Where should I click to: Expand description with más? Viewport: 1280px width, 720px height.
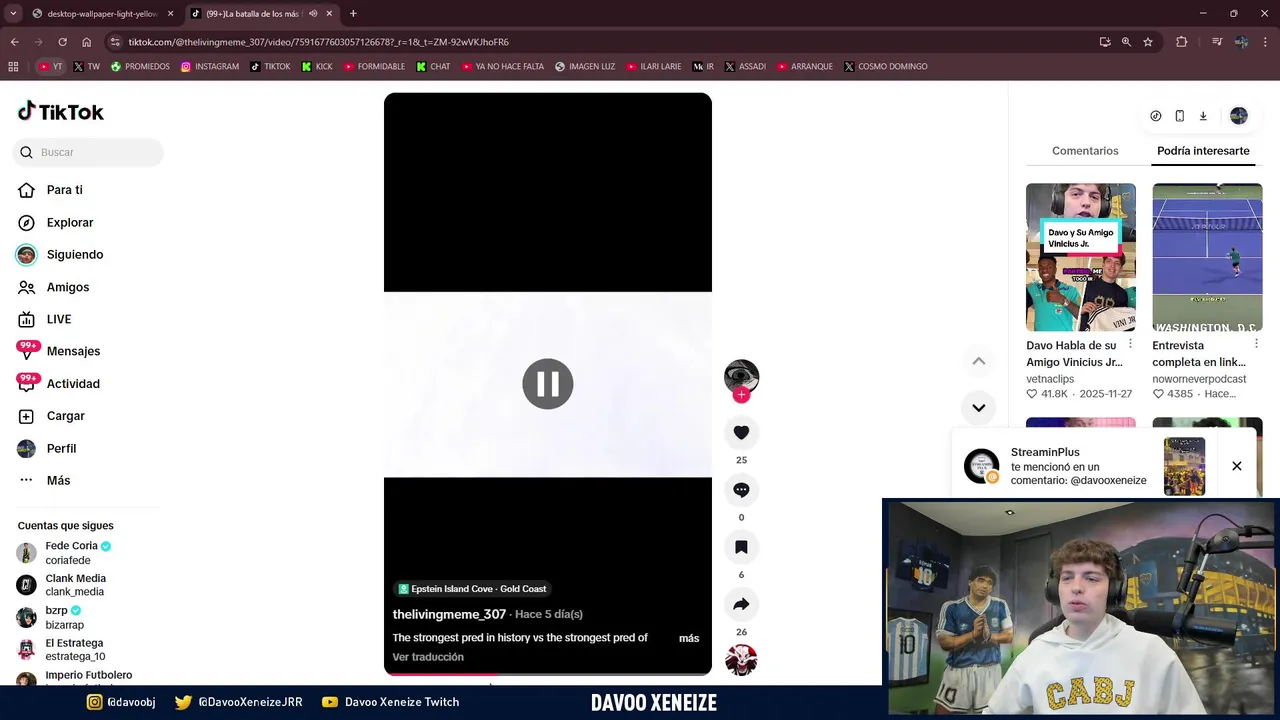click(x=689, y=638)
